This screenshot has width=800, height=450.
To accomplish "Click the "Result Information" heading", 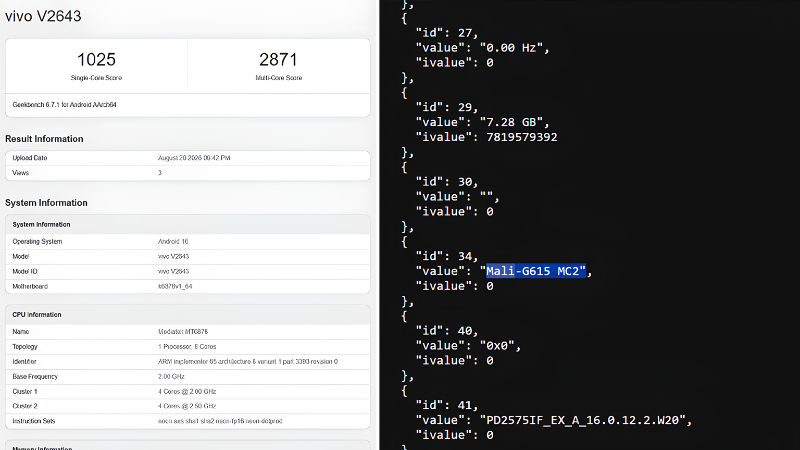I will (x=44, y=139).
